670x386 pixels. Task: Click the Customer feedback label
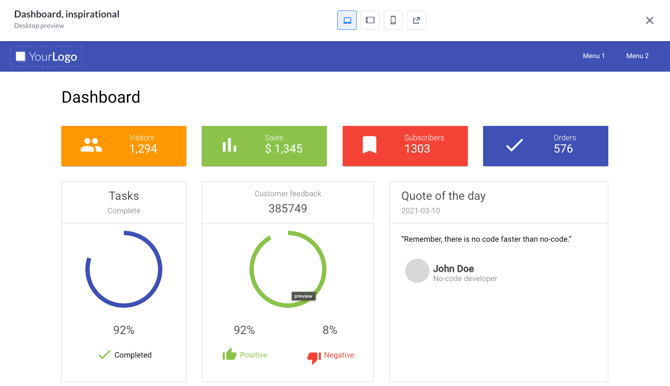[x=288, y=194]
